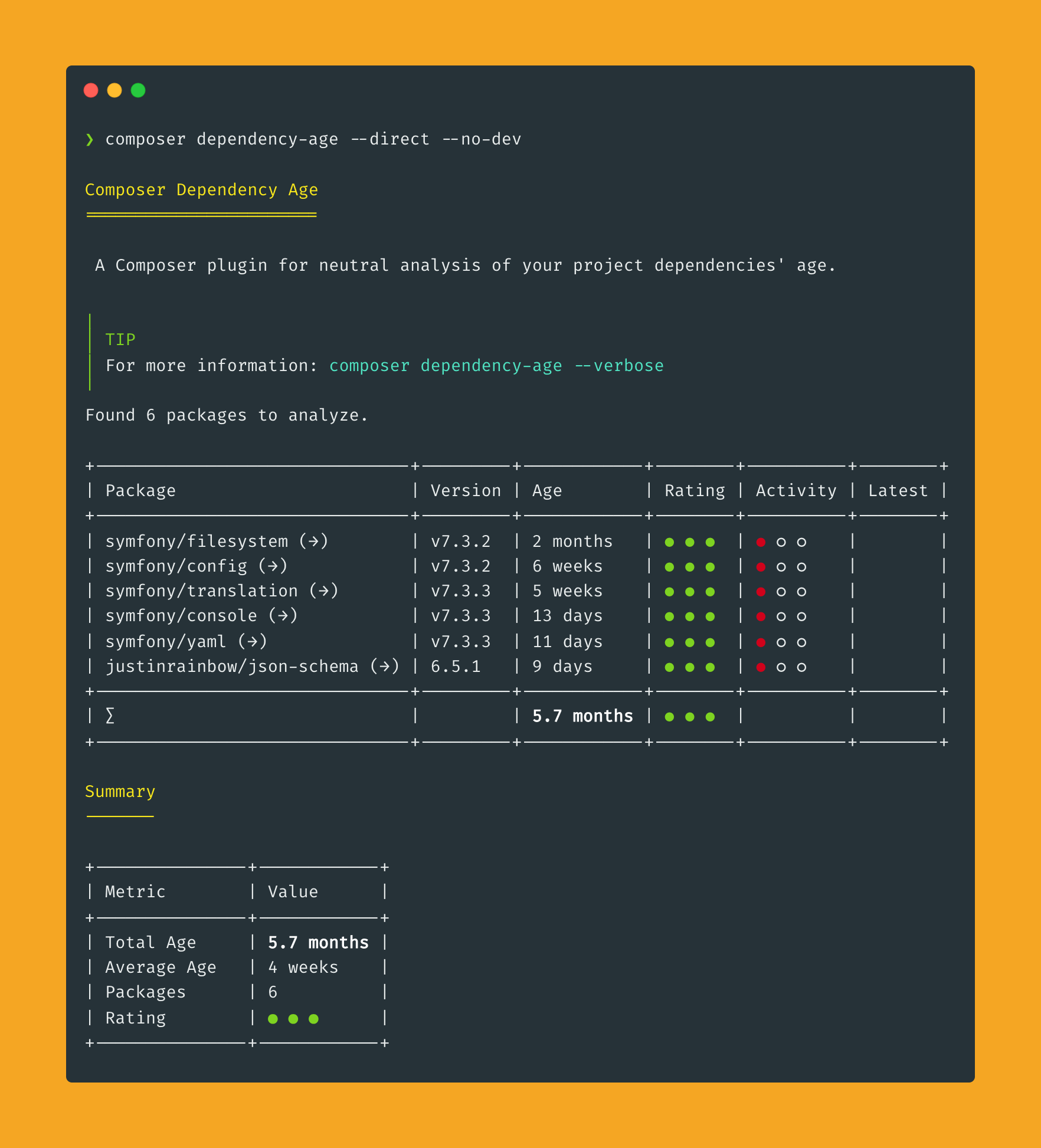Click the 'symfony/config' package name
The image size is (1041, 1148).
[x=176, y=566]
